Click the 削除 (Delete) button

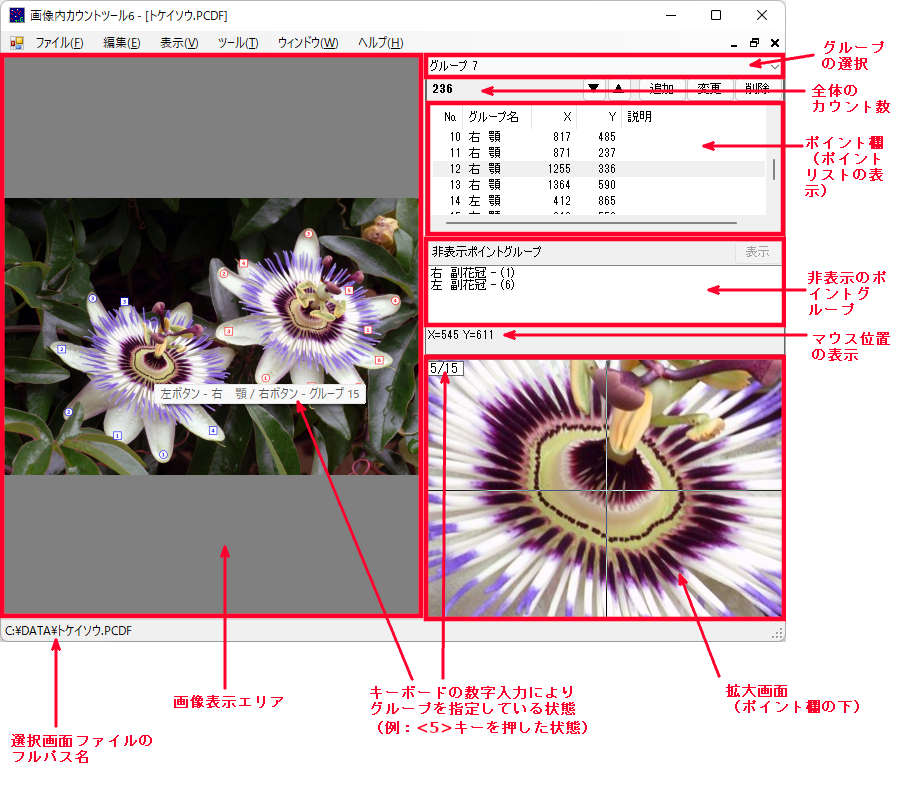click(x=757, y=88)
